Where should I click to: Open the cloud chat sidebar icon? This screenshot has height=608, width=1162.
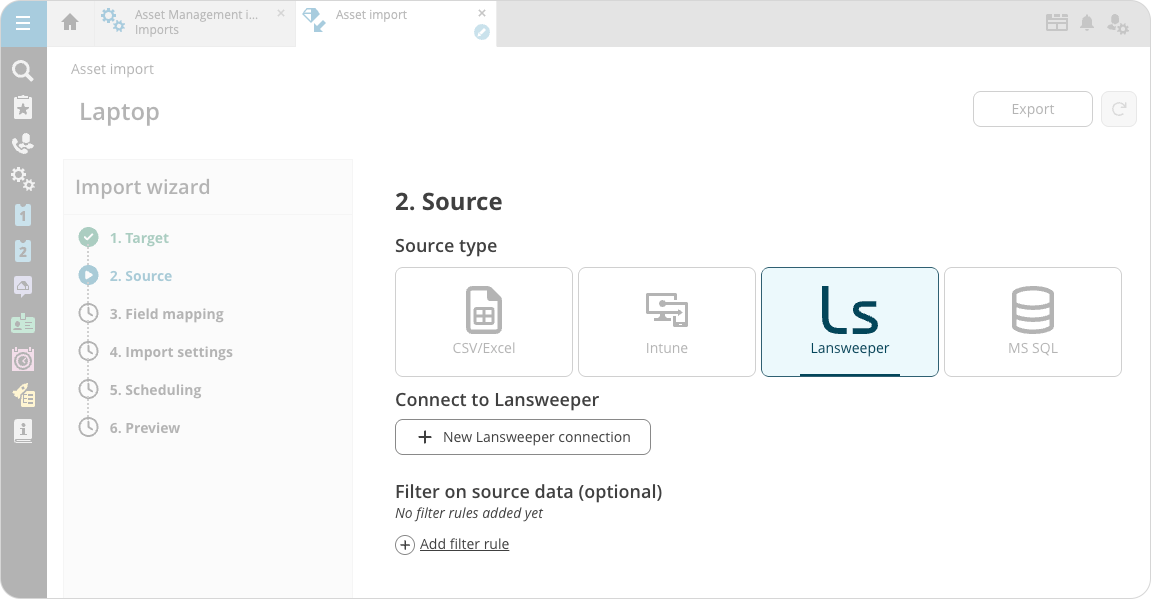point(23,287)
